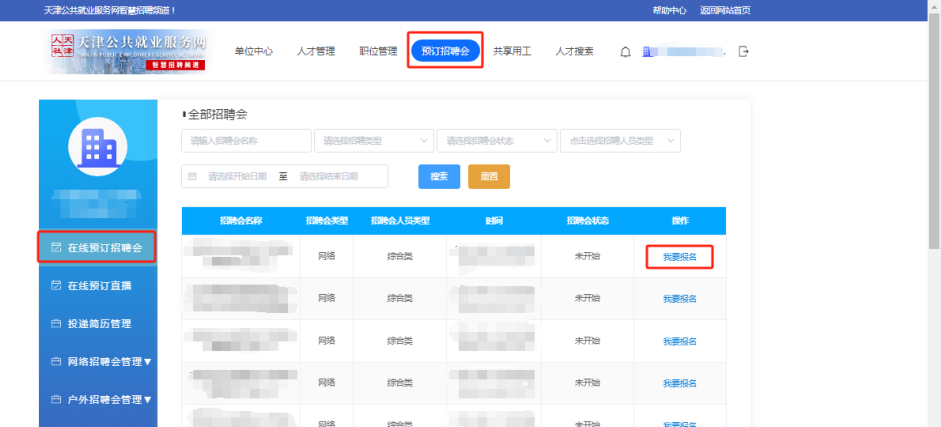Open the 人才搜索 nav tab
This screenshot has height=427, width=941.
574,51
